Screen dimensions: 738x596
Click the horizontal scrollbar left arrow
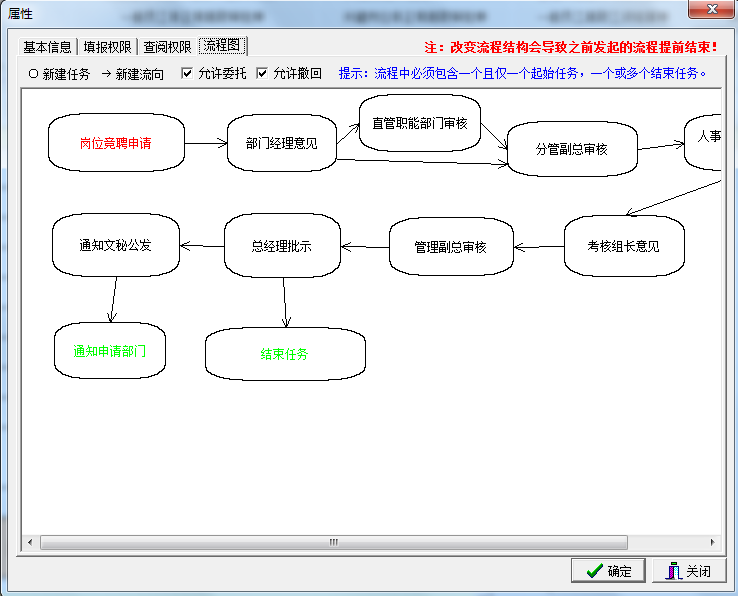pos(30,542)
